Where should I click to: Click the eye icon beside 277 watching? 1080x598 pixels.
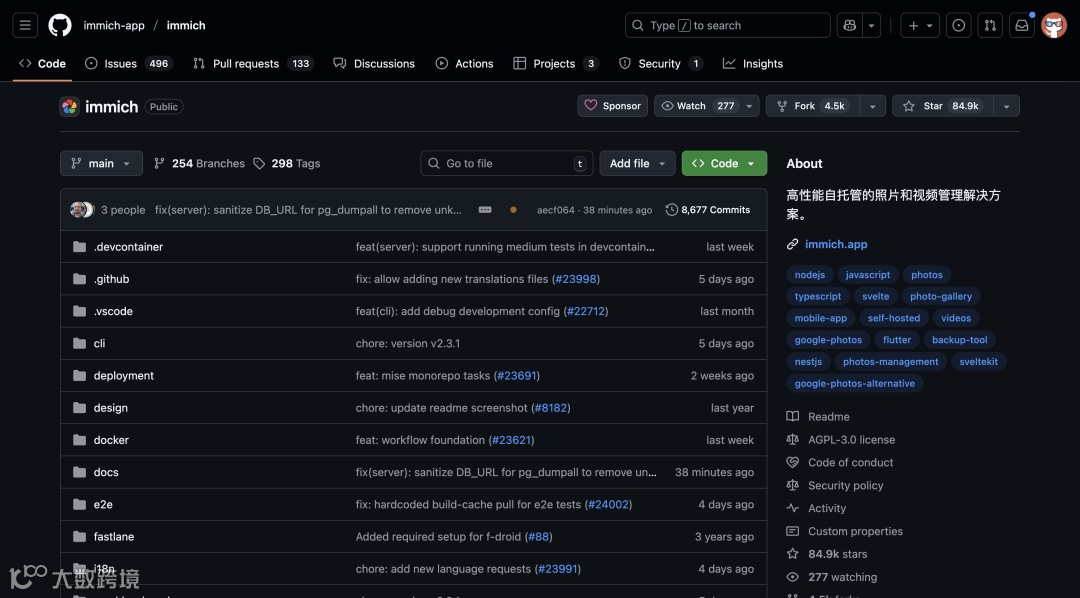pos(793,577)
